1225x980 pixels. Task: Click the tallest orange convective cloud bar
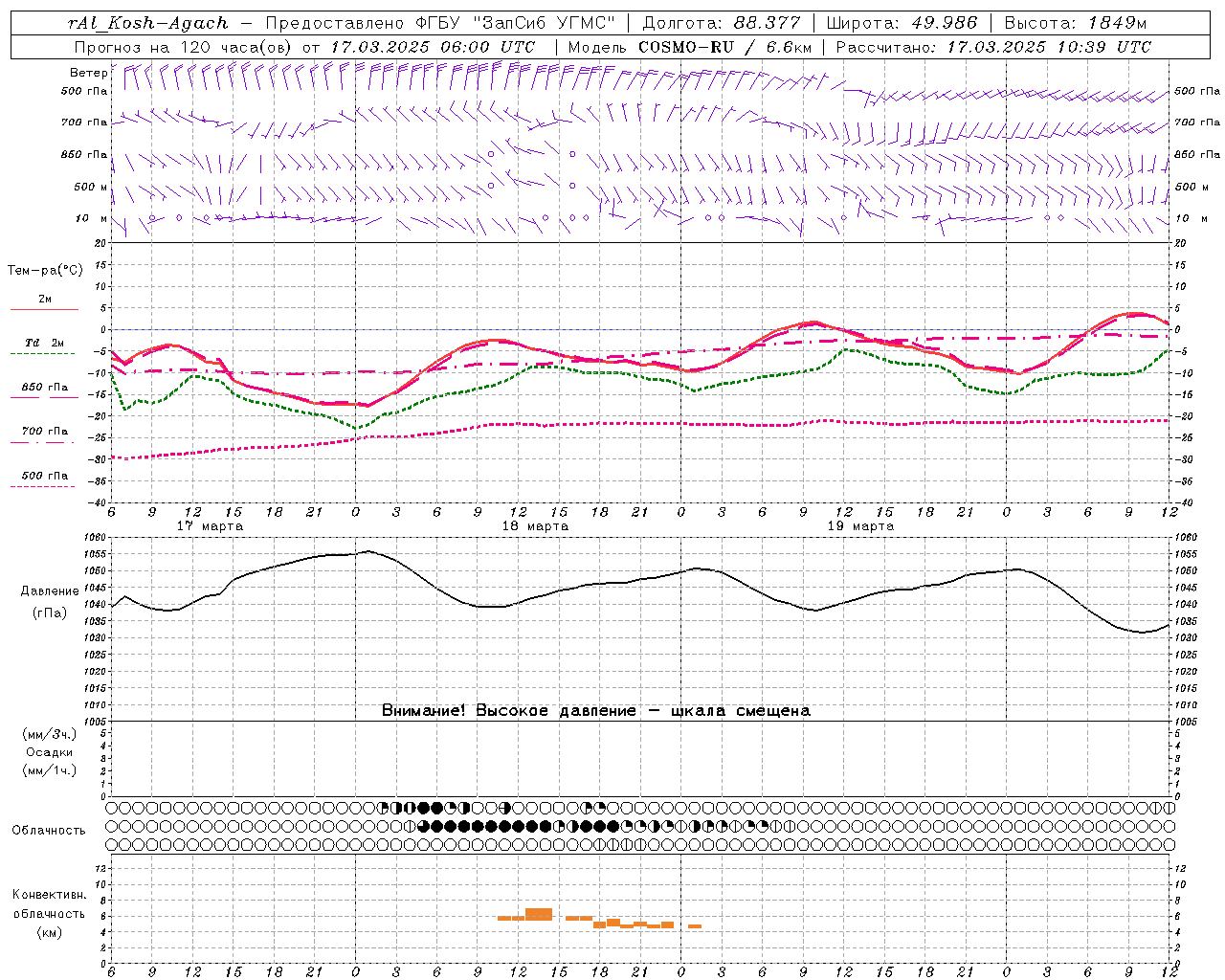tap(539, 914)
